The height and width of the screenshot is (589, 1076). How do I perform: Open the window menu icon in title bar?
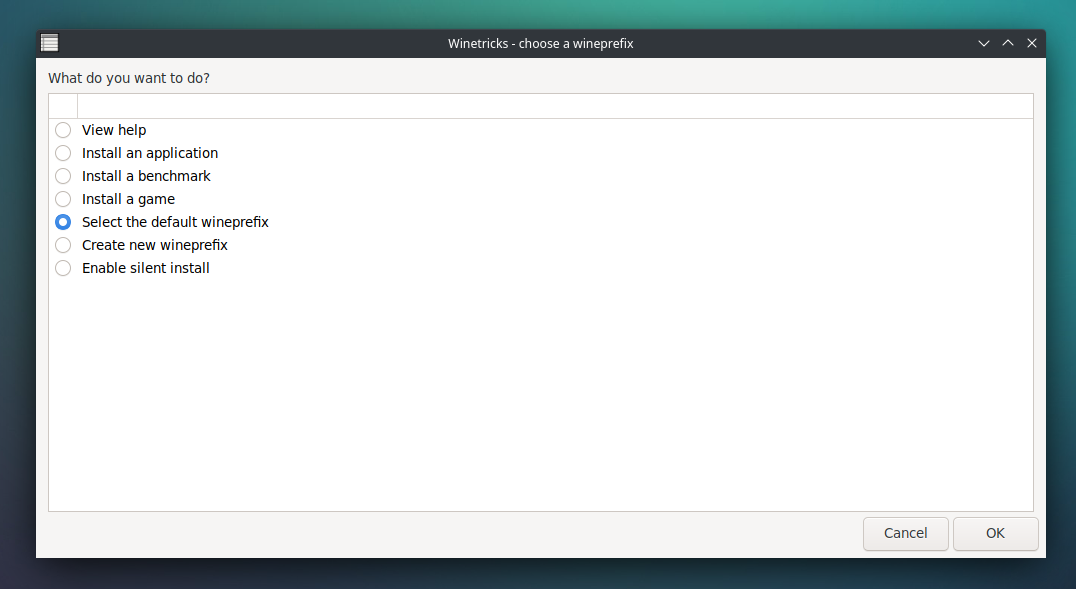tap(49, 43)
